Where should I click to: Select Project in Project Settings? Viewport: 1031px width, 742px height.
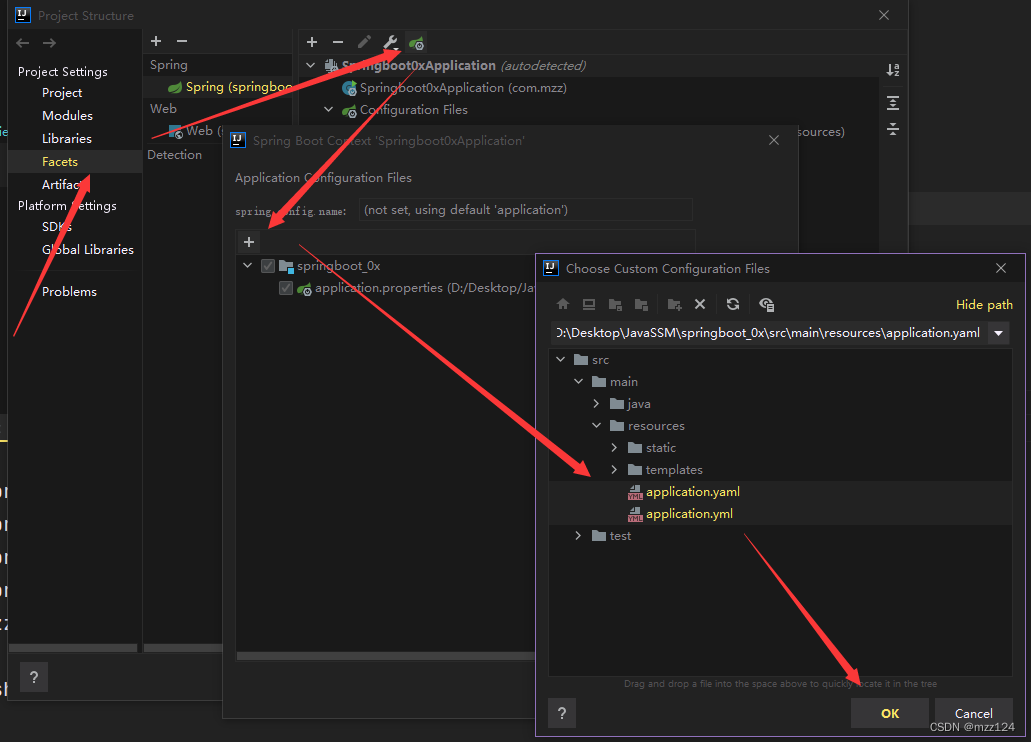click(x=62, y=93)
